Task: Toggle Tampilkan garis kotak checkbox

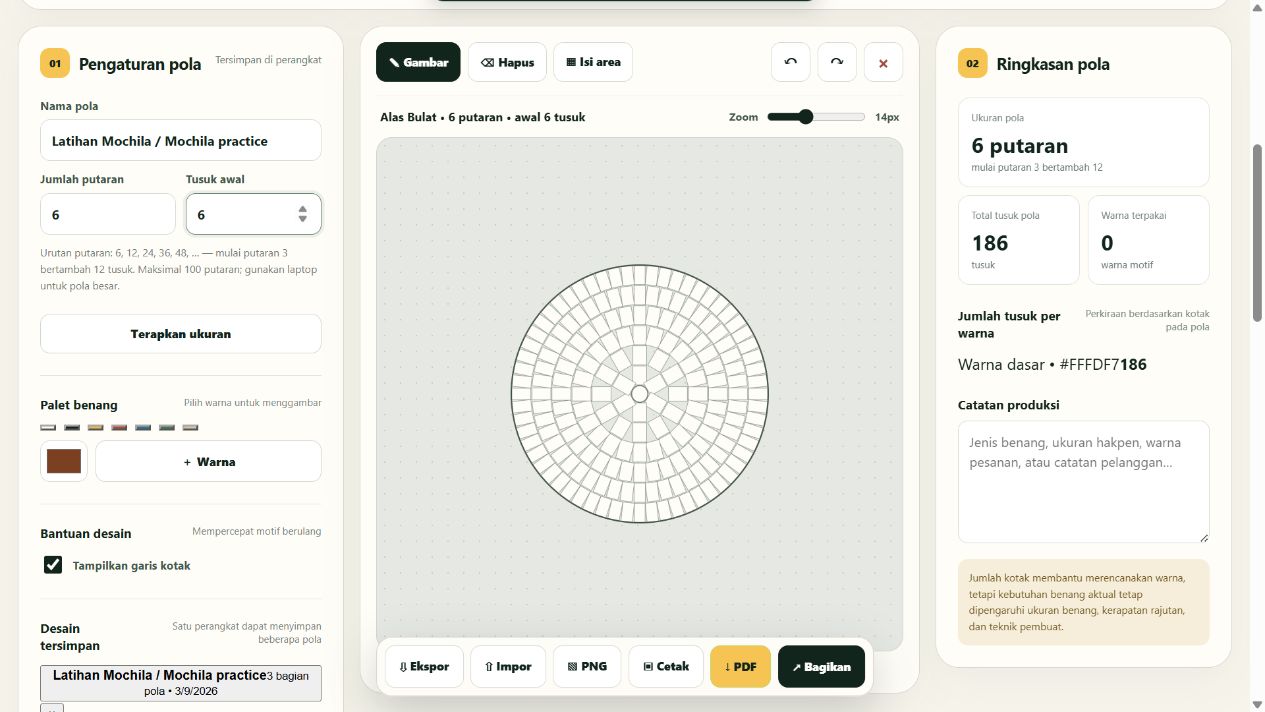Action: coord(53,565)
